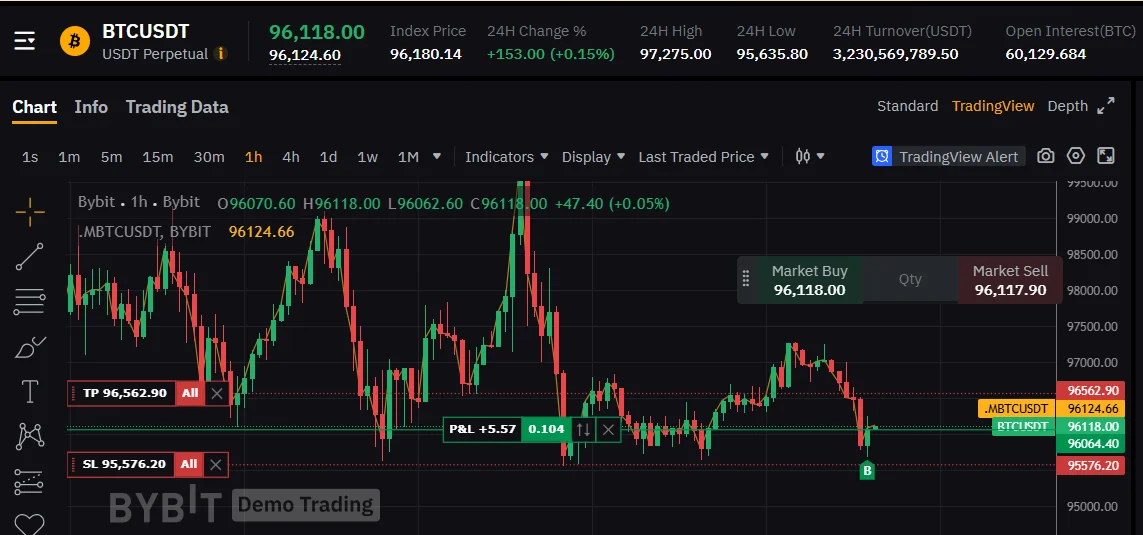Select the 5m timeframe
Image resolution: width=1143 pixels, height=535 pixels.
(x=112, y=157)
